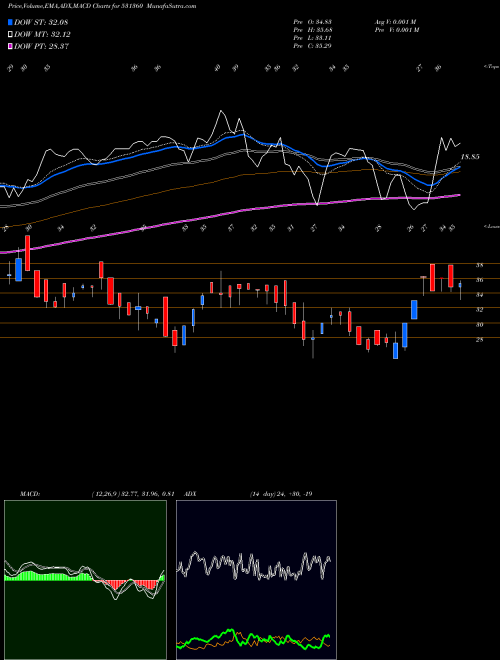Screen dimensions: 500x660
Task: Click the ADX '(14 day) 24, +30, -19' values
Action: (281, 494)
